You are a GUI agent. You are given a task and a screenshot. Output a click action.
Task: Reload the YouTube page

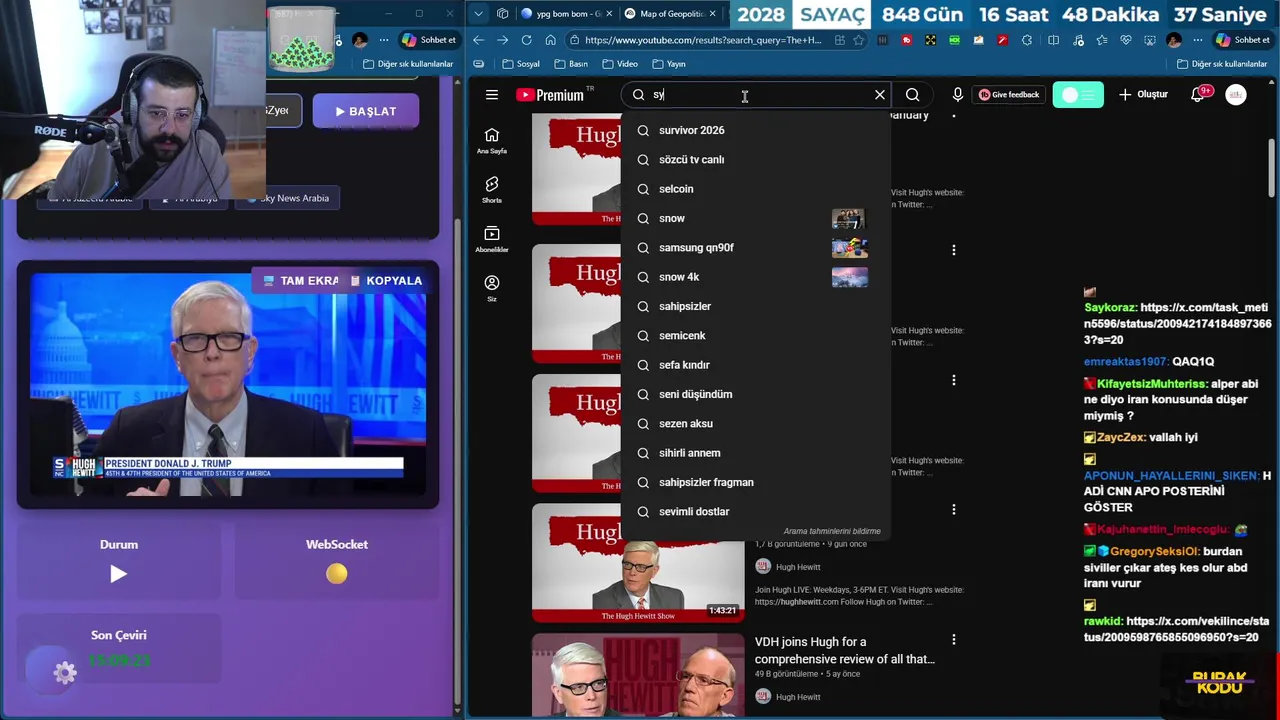click(526, 40)
